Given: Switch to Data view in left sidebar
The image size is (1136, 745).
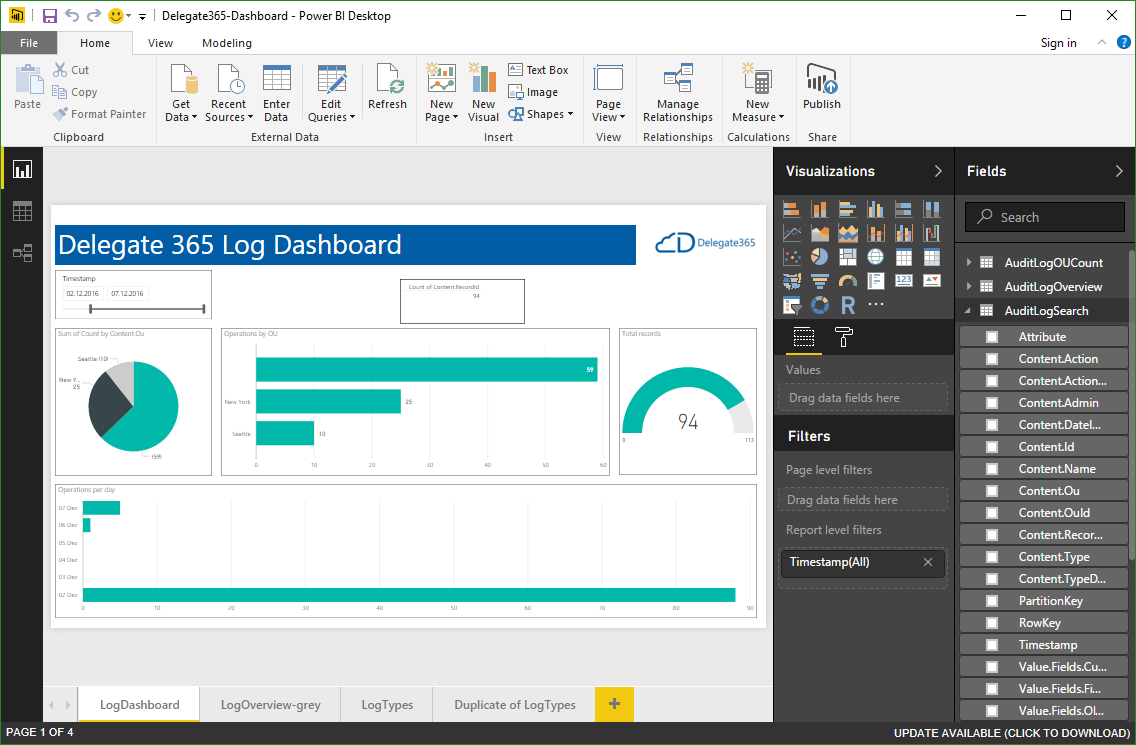Looking at the screenshot, I should (x=22, y=211).
